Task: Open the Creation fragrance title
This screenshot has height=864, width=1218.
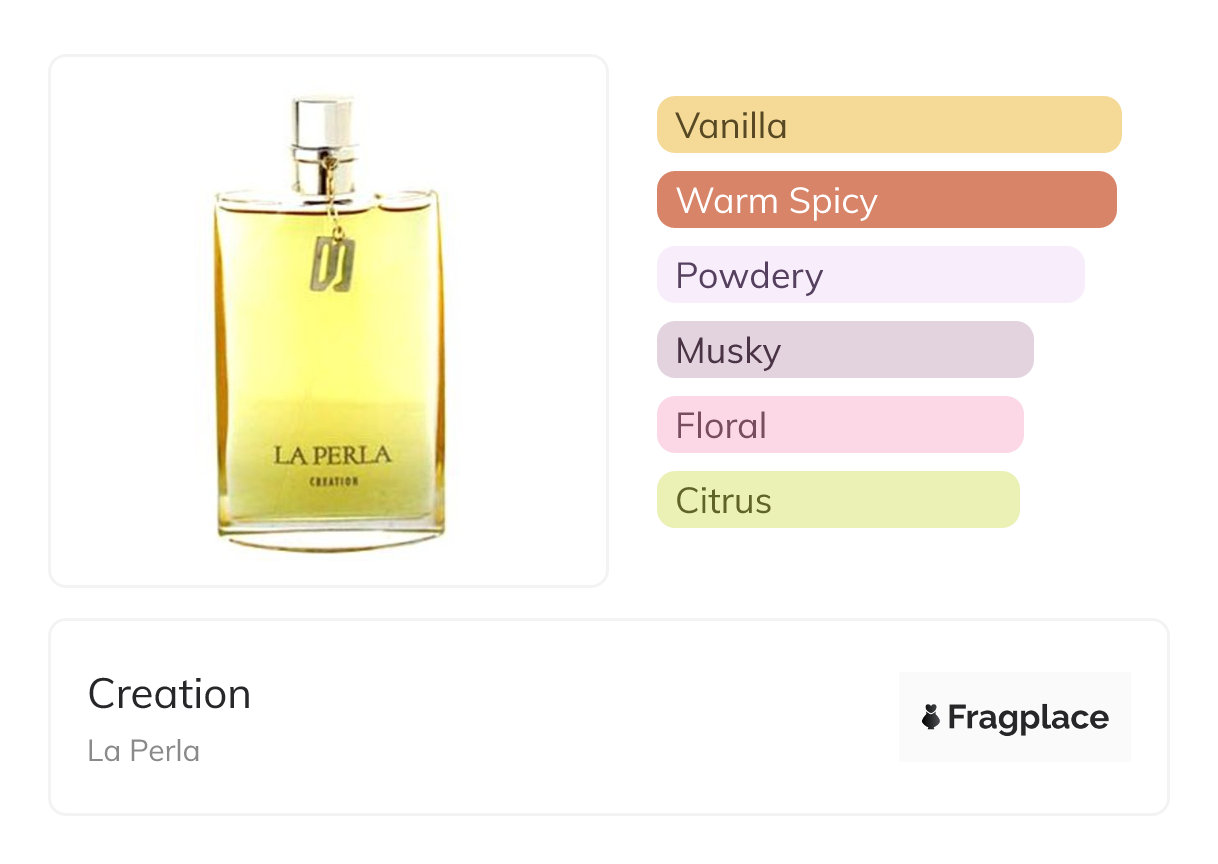Action: [x=169, y=694]
